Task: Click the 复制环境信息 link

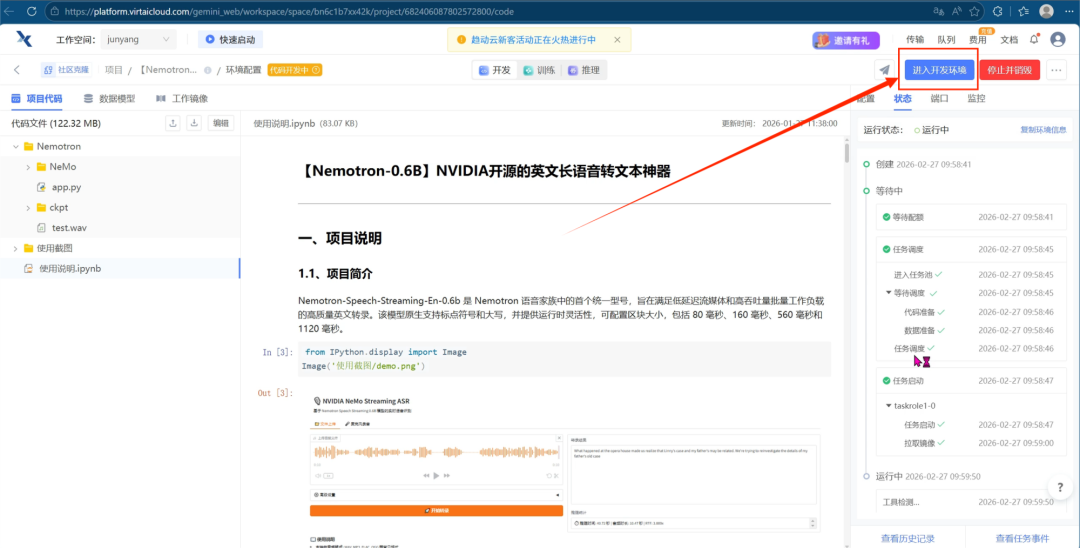Action: 1043,129
